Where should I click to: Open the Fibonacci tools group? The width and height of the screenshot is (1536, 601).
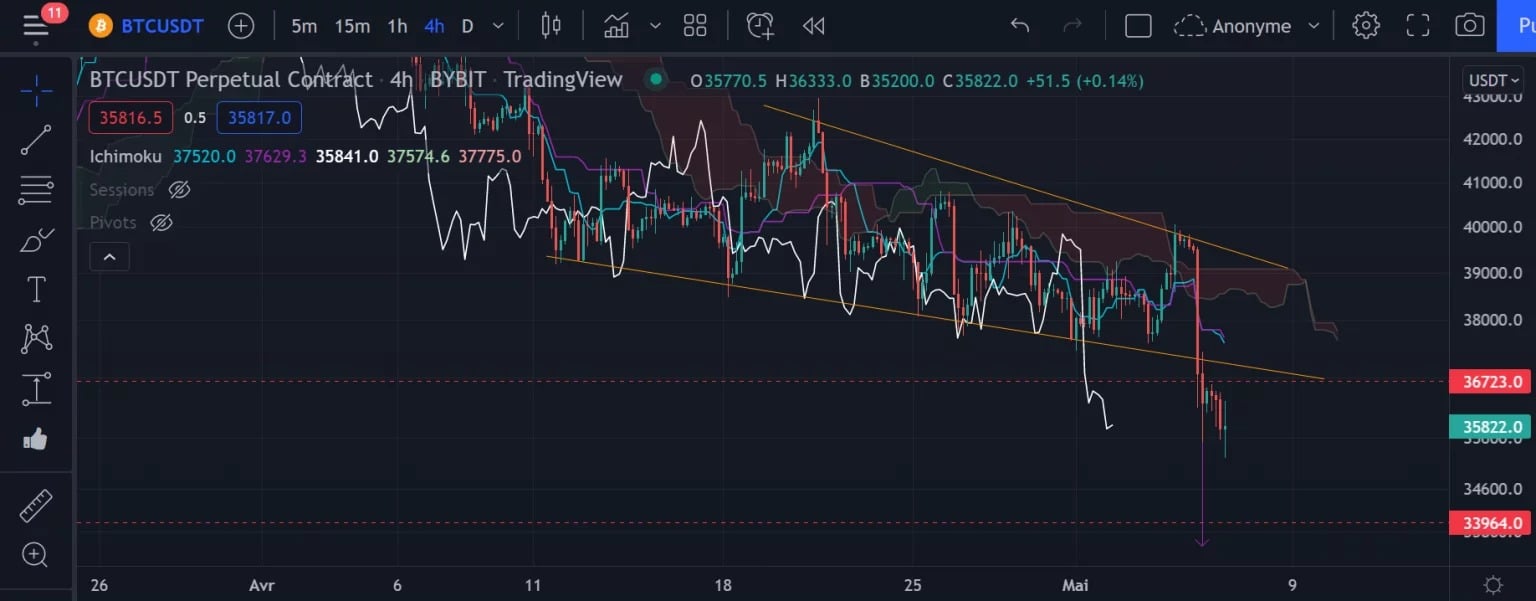click(36, 189)
